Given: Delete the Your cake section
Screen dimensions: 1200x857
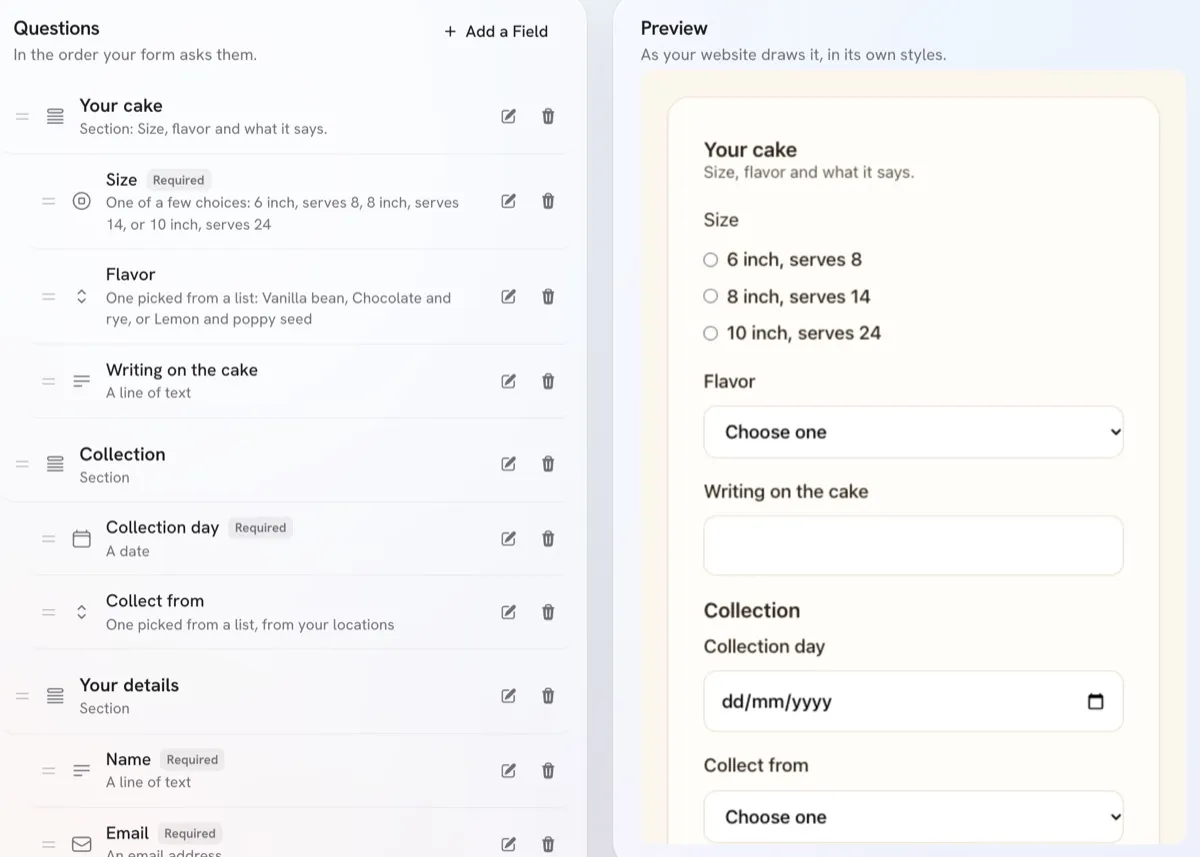Looking at the screenshot, I should 548,116.
